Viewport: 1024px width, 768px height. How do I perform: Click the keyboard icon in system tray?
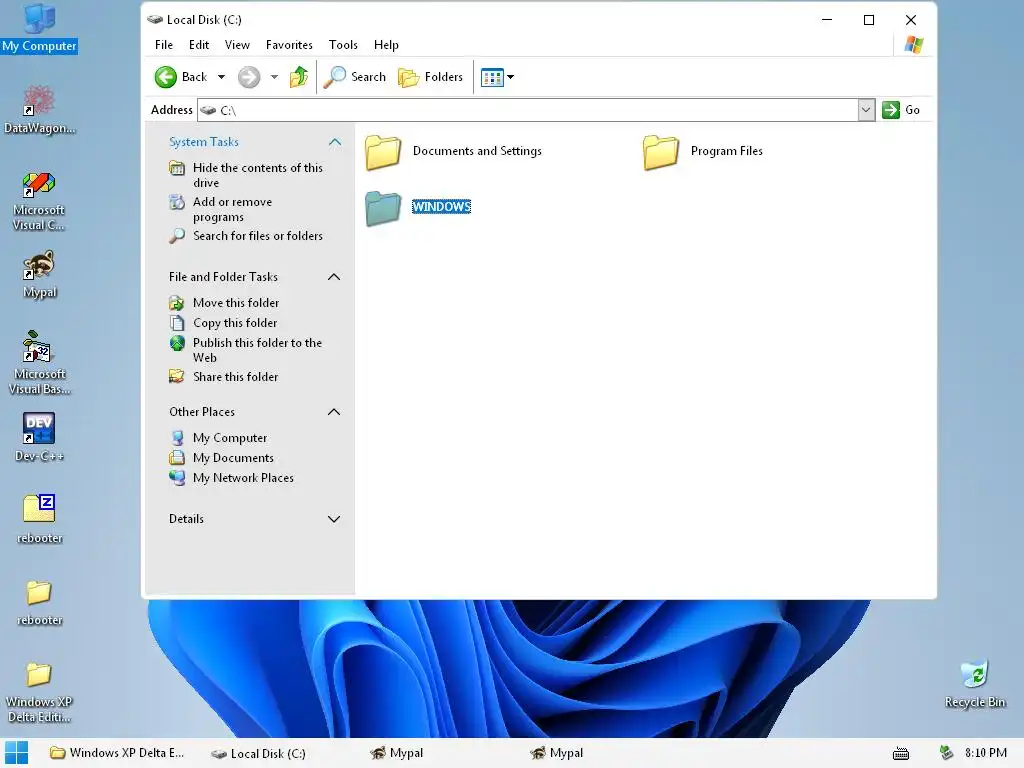901,754
